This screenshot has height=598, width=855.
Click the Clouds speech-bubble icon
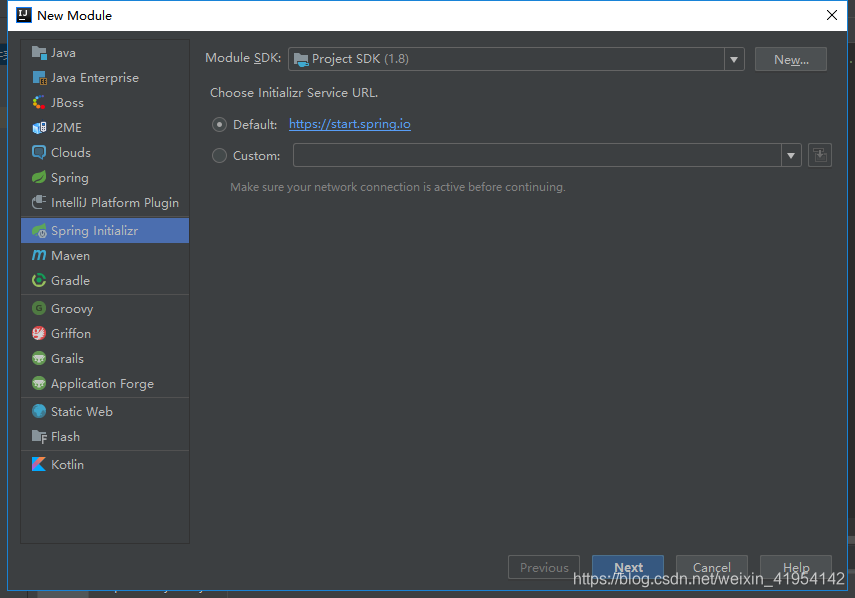(x=39, y=153)
